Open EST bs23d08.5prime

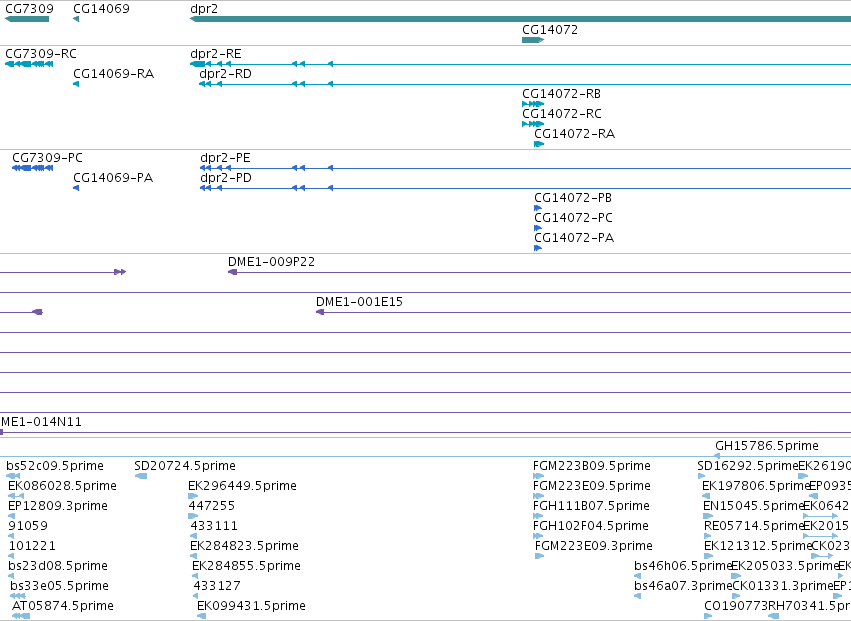coord(58,566)
